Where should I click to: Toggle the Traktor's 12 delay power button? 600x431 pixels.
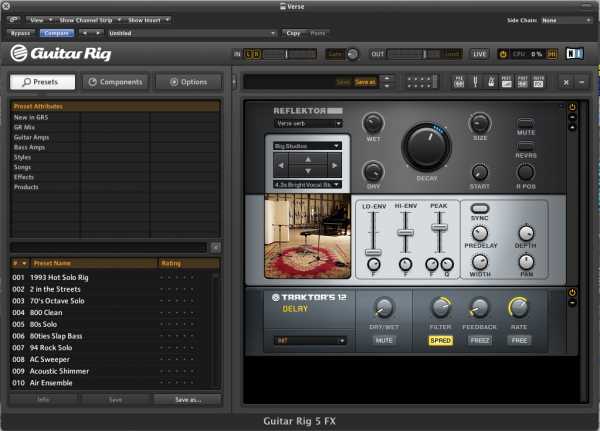572,293
